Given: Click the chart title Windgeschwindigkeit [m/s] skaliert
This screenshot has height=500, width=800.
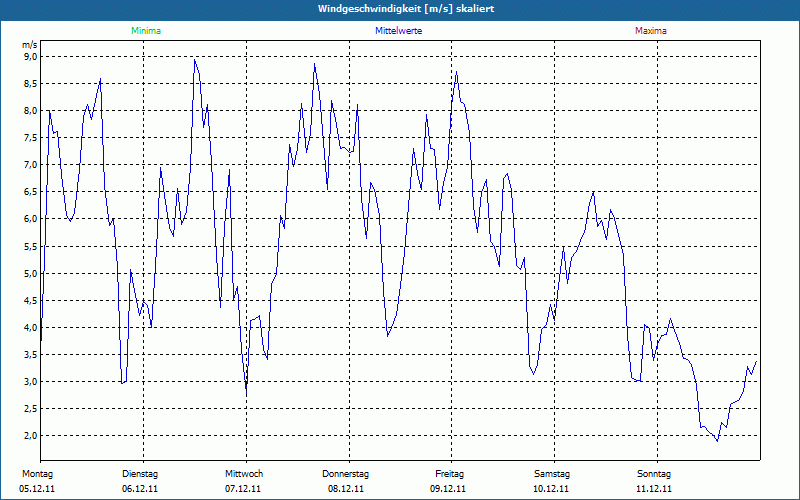Looking at the screenshot, I should click(406, 9).
